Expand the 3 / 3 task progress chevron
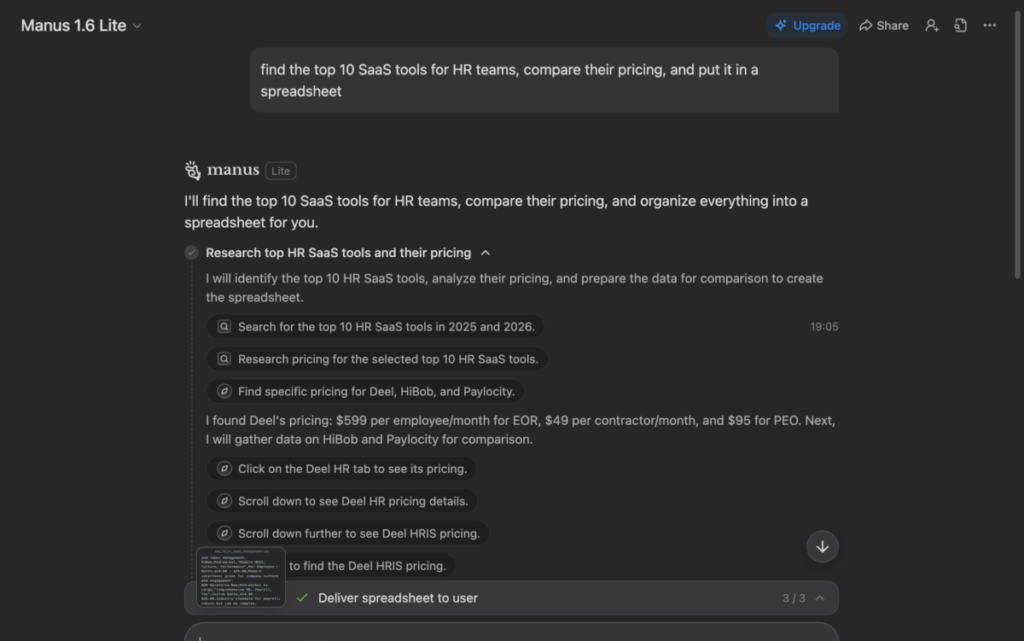1024x641 pixels. pyautogui.click(x=820, y=598)
